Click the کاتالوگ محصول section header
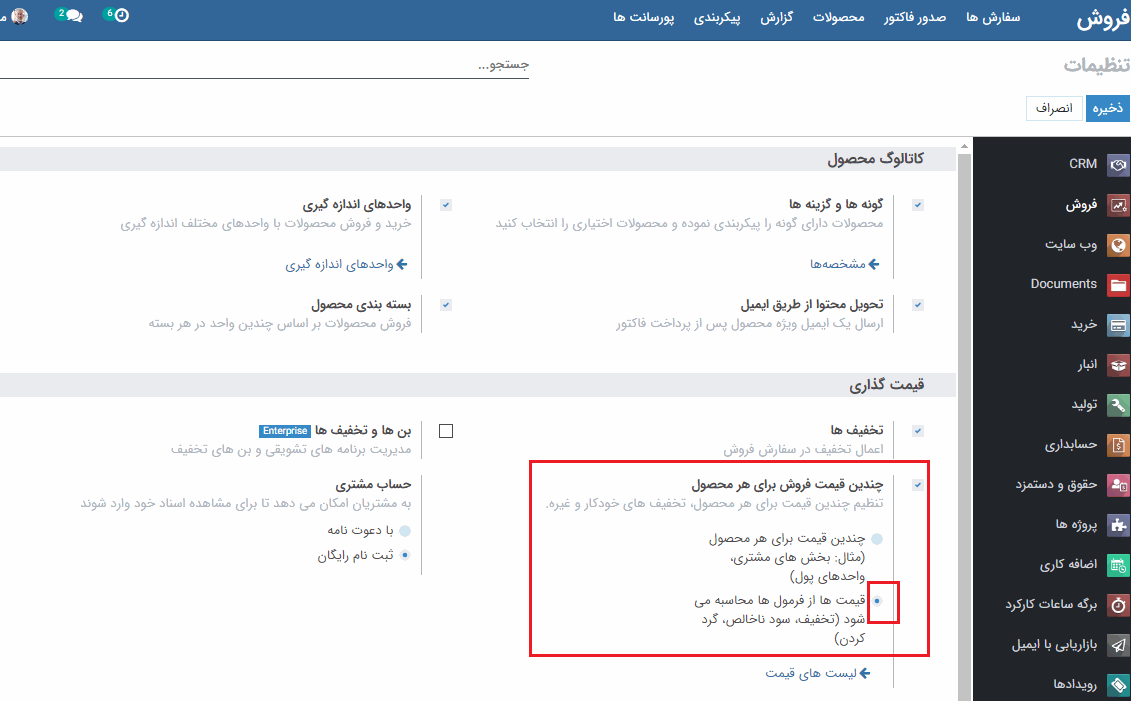Screen dimensions: 1131x701 (876, 159)
